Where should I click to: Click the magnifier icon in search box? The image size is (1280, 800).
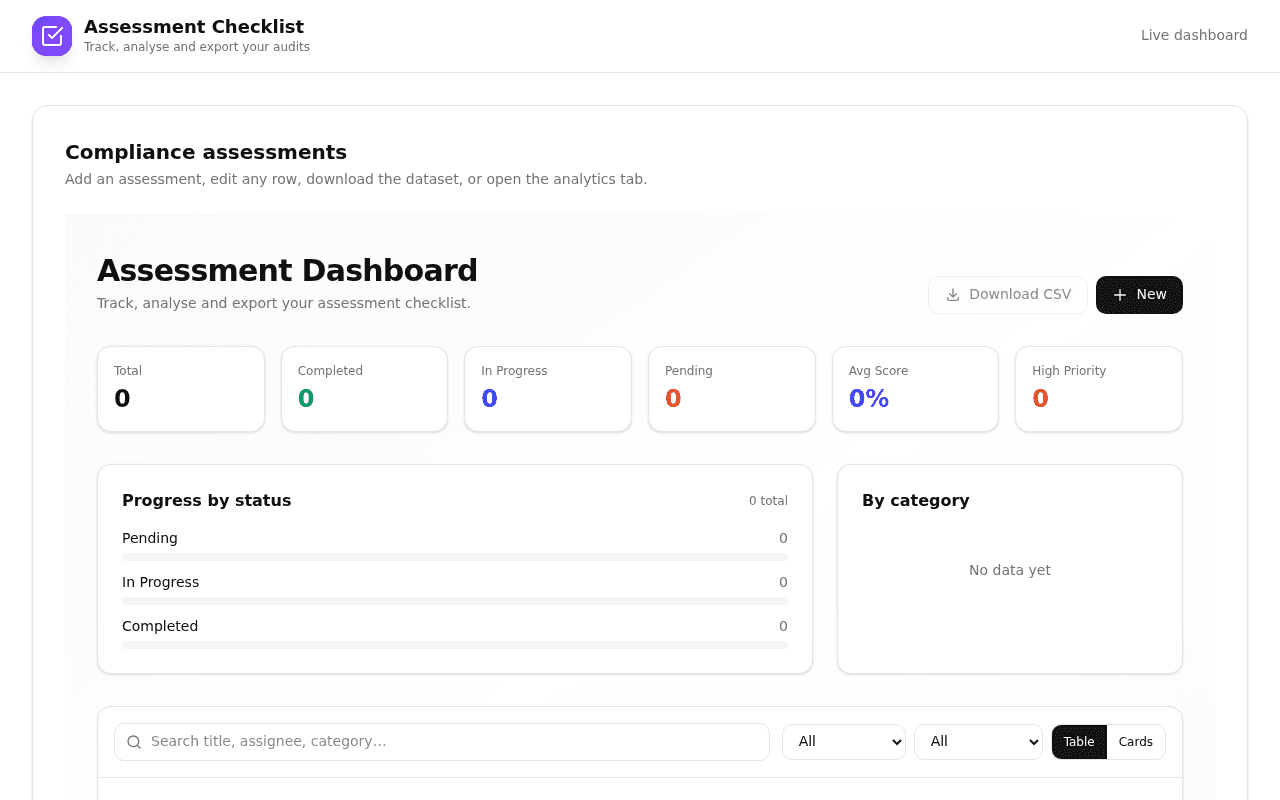[134, 742]
